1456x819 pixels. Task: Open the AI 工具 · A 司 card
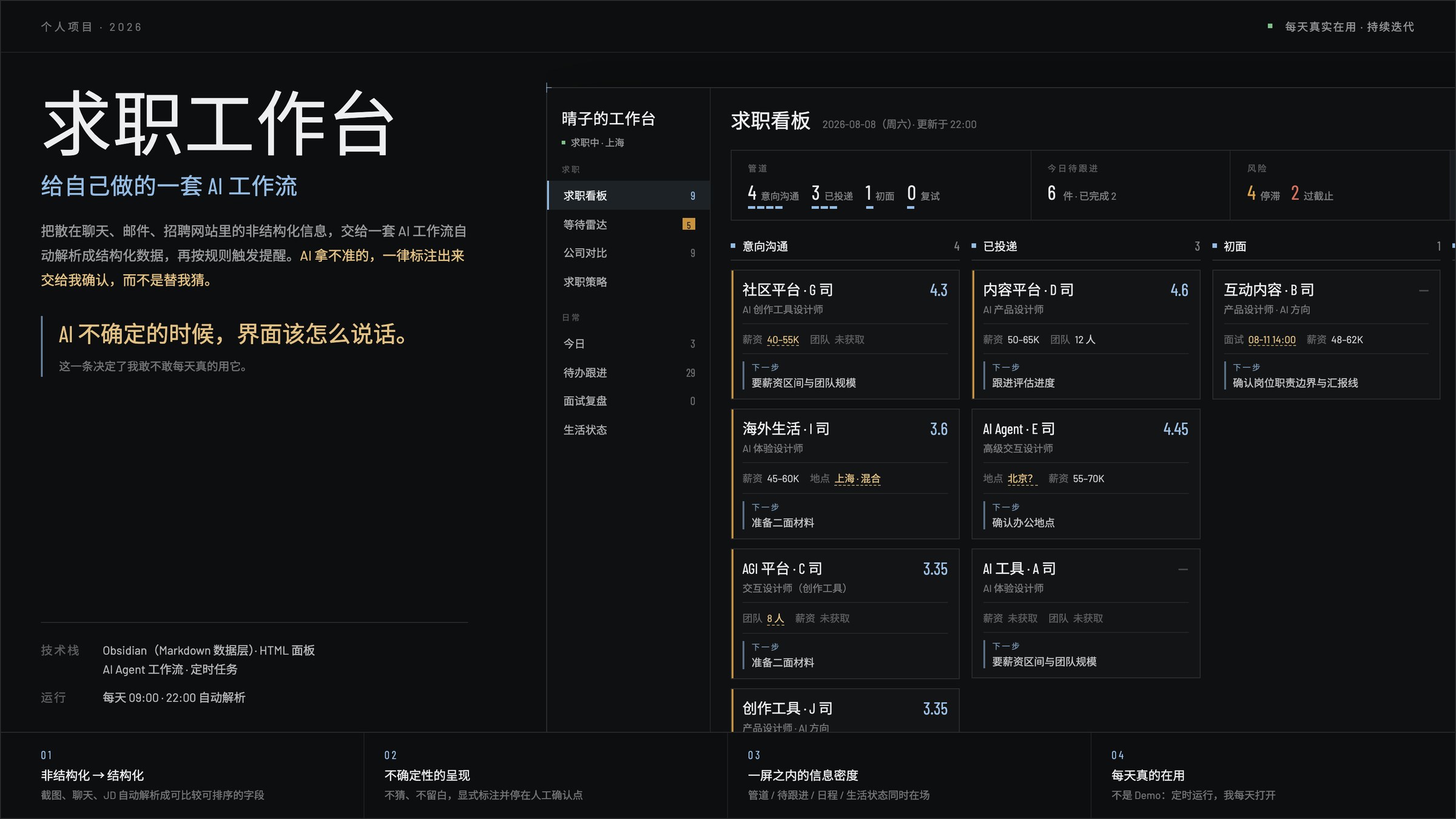pos(1086,613)
